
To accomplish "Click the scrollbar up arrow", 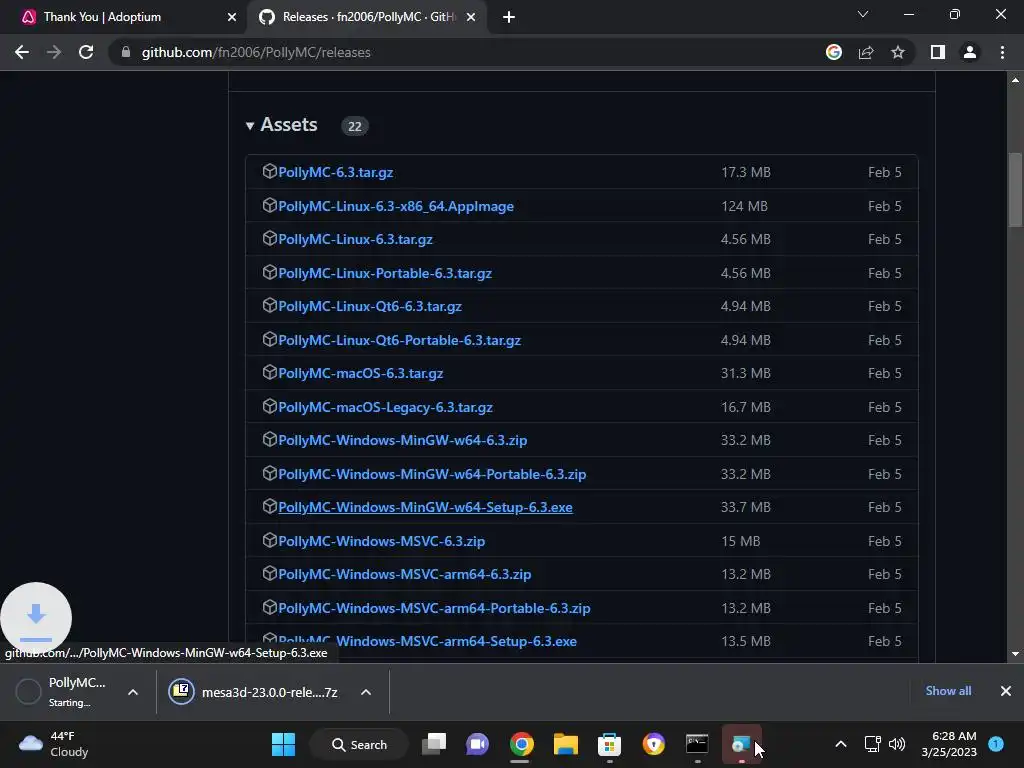I will [1015, 80].
